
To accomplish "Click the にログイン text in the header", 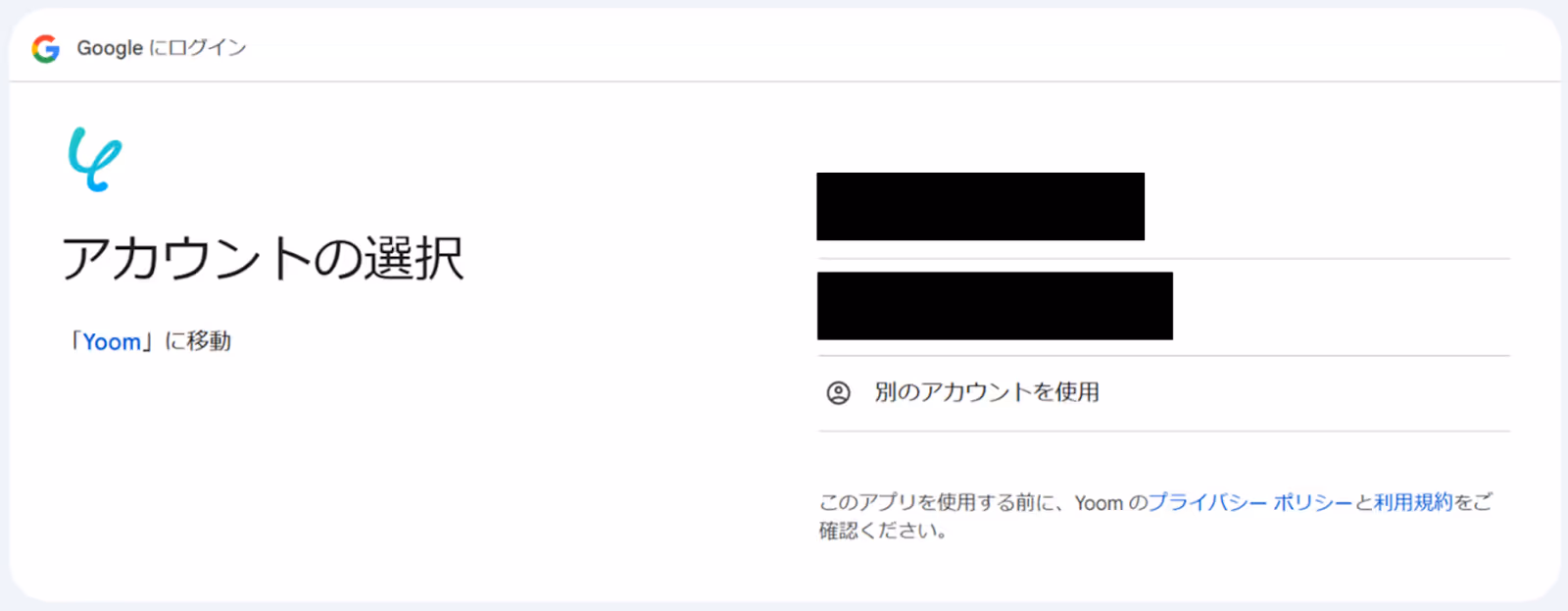I will coord(198,48).
